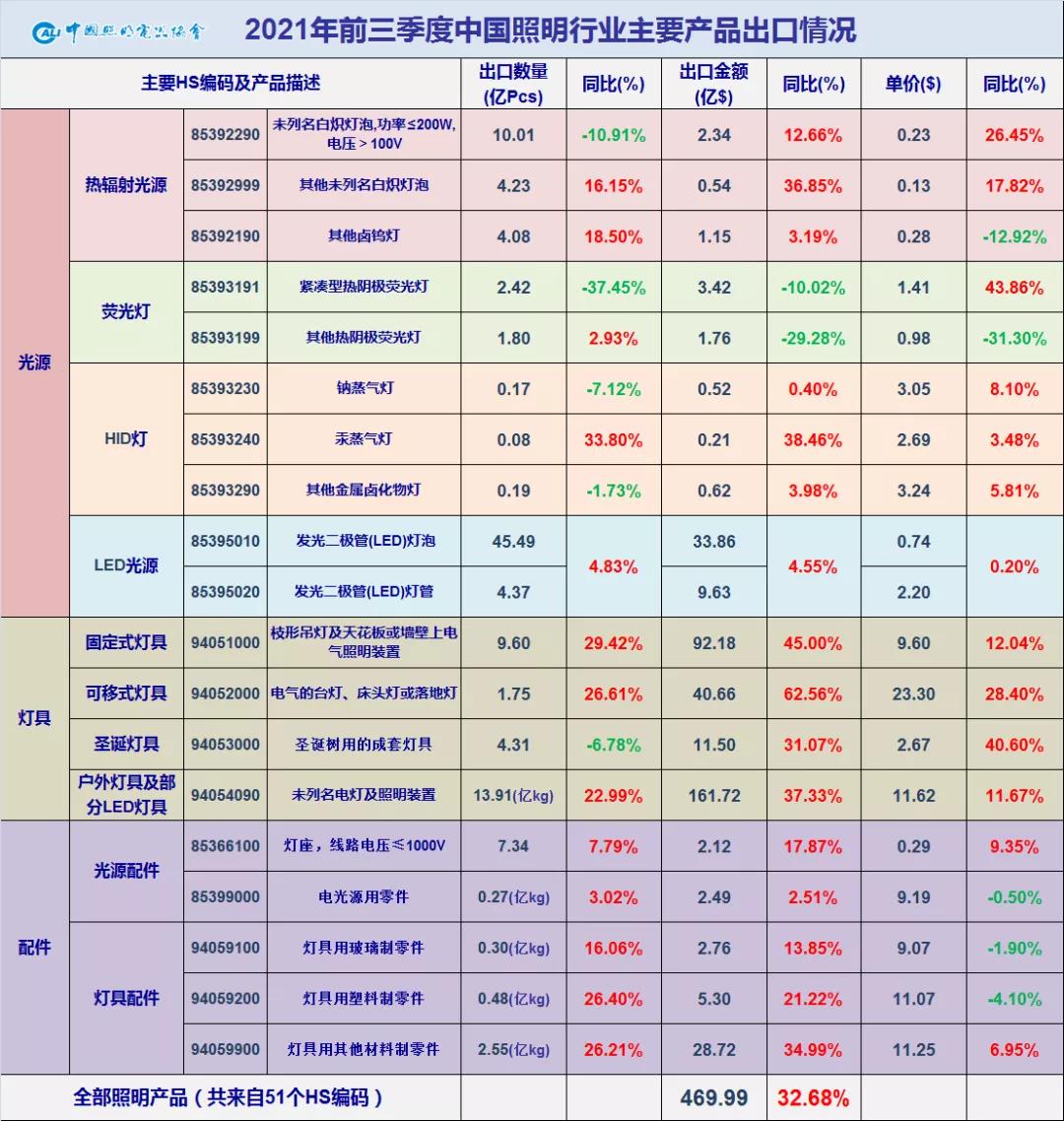Click the 荧光灯 subcategory cell
Image resolution: width=1064 pixels, height=1121 pixels.
pos(126,312)
